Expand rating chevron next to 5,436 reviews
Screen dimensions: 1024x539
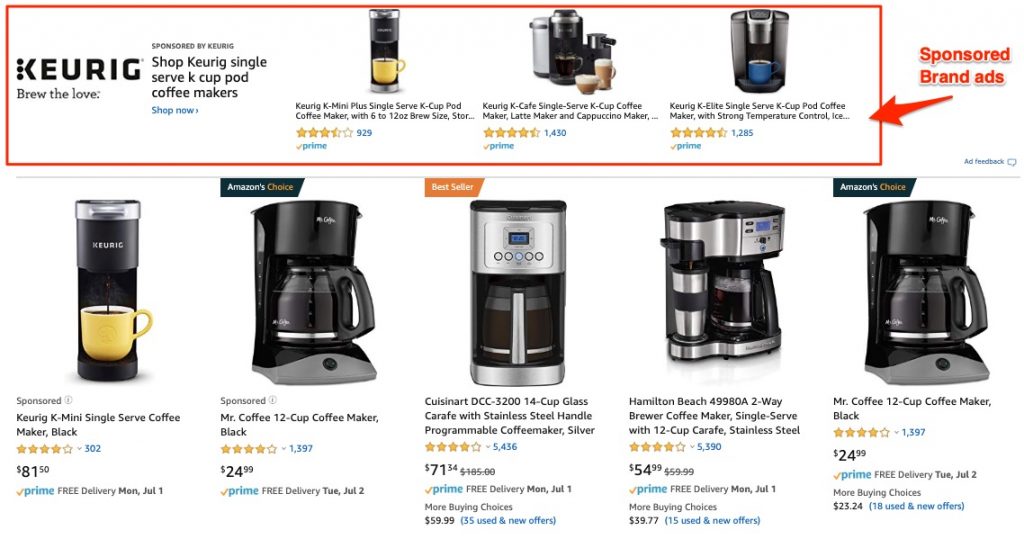(x=488, y=447)
